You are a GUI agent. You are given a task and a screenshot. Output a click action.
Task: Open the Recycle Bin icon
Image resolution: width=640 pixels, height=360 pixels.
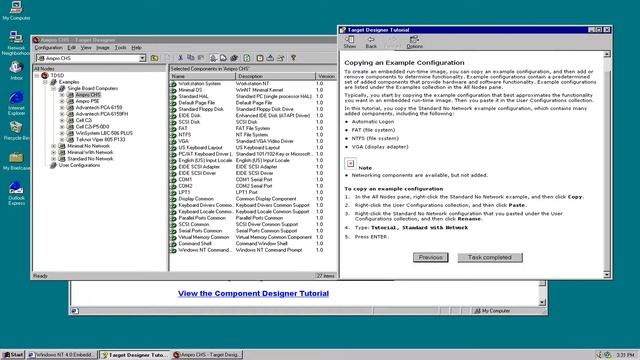(16, 131)
